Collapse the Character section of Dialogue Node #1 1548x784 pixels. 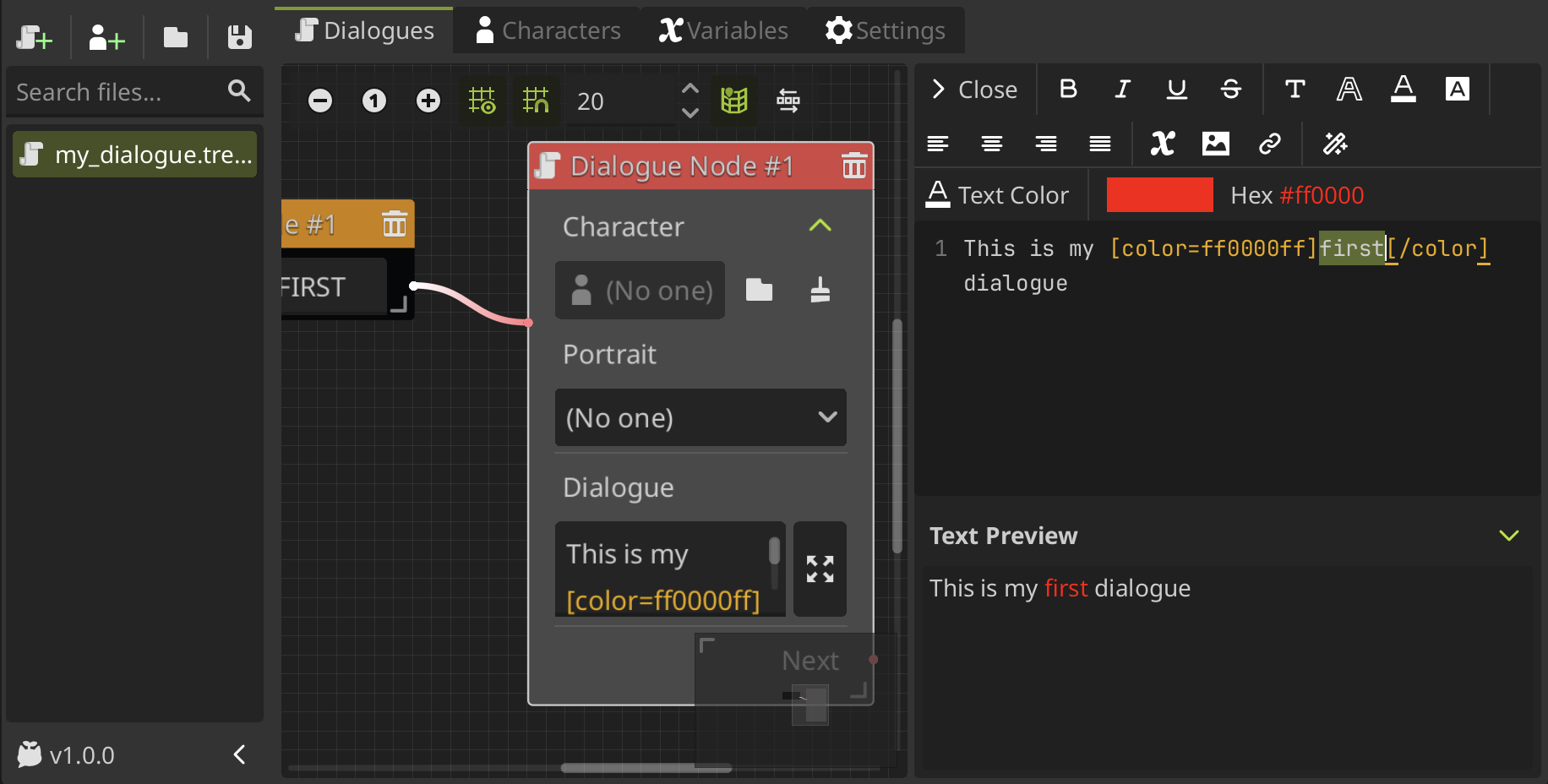coord(819,226)
